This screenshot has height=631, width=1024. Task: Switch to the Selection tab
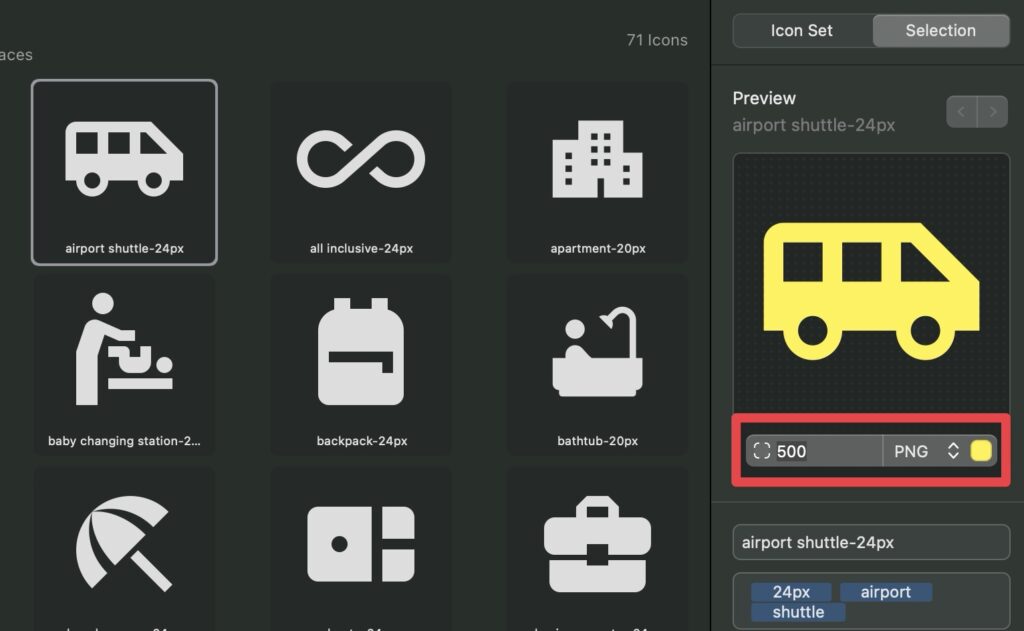[x=940, y=31]
